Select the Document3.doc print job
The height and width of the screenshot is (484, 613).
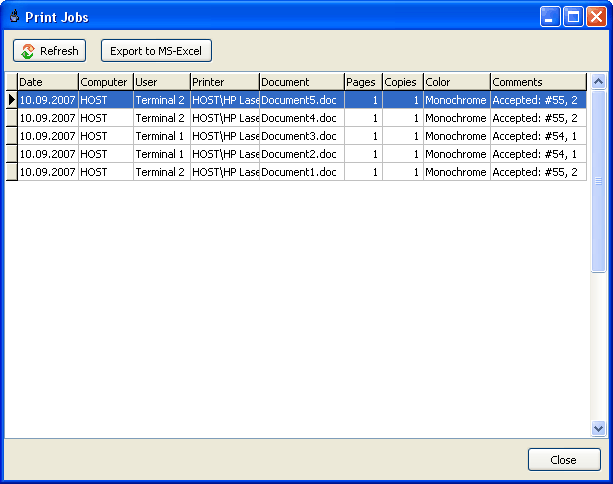(299, 136)
